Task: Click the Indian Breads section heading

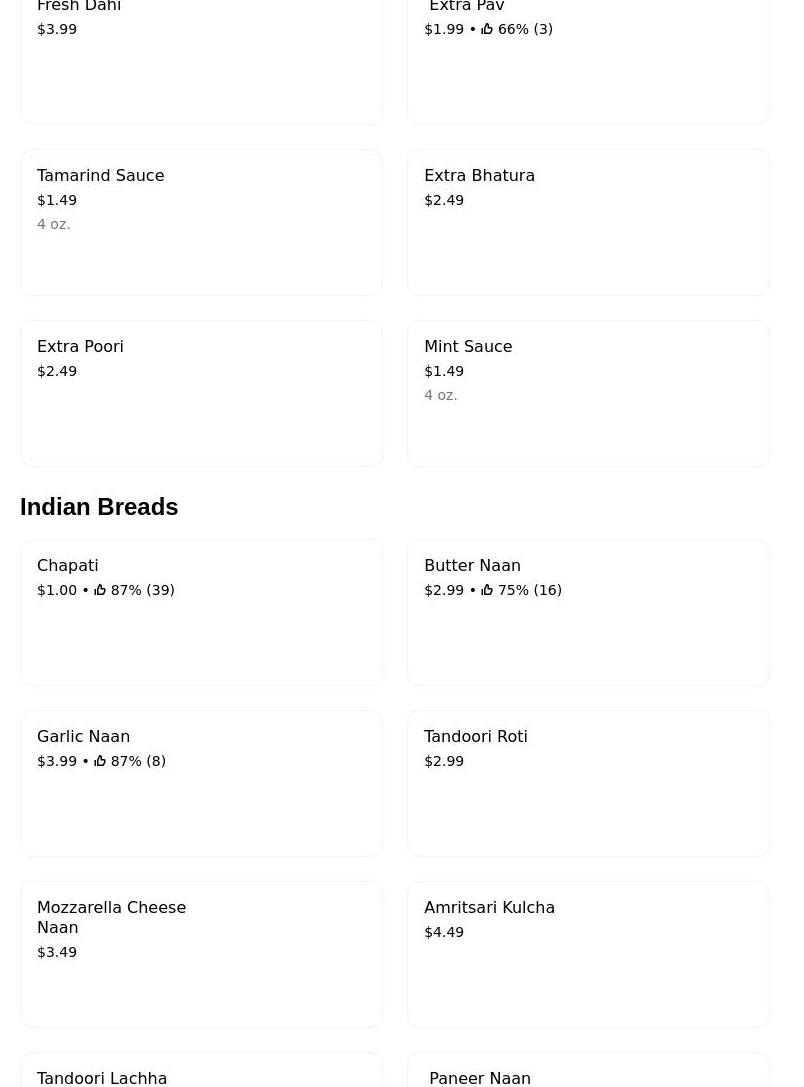Action: 99,507
